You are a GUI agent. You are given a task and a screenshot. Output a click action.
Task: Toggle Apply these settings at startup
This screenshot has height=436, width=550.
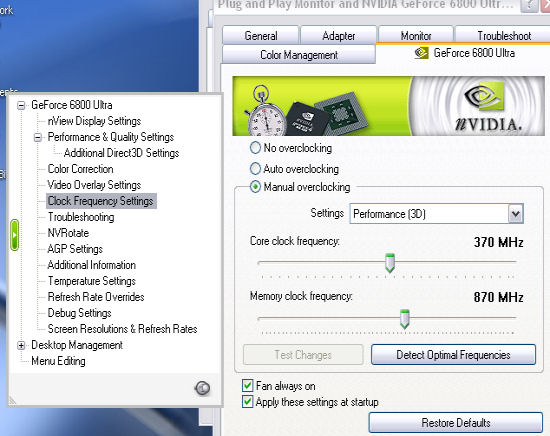[247, 402]
